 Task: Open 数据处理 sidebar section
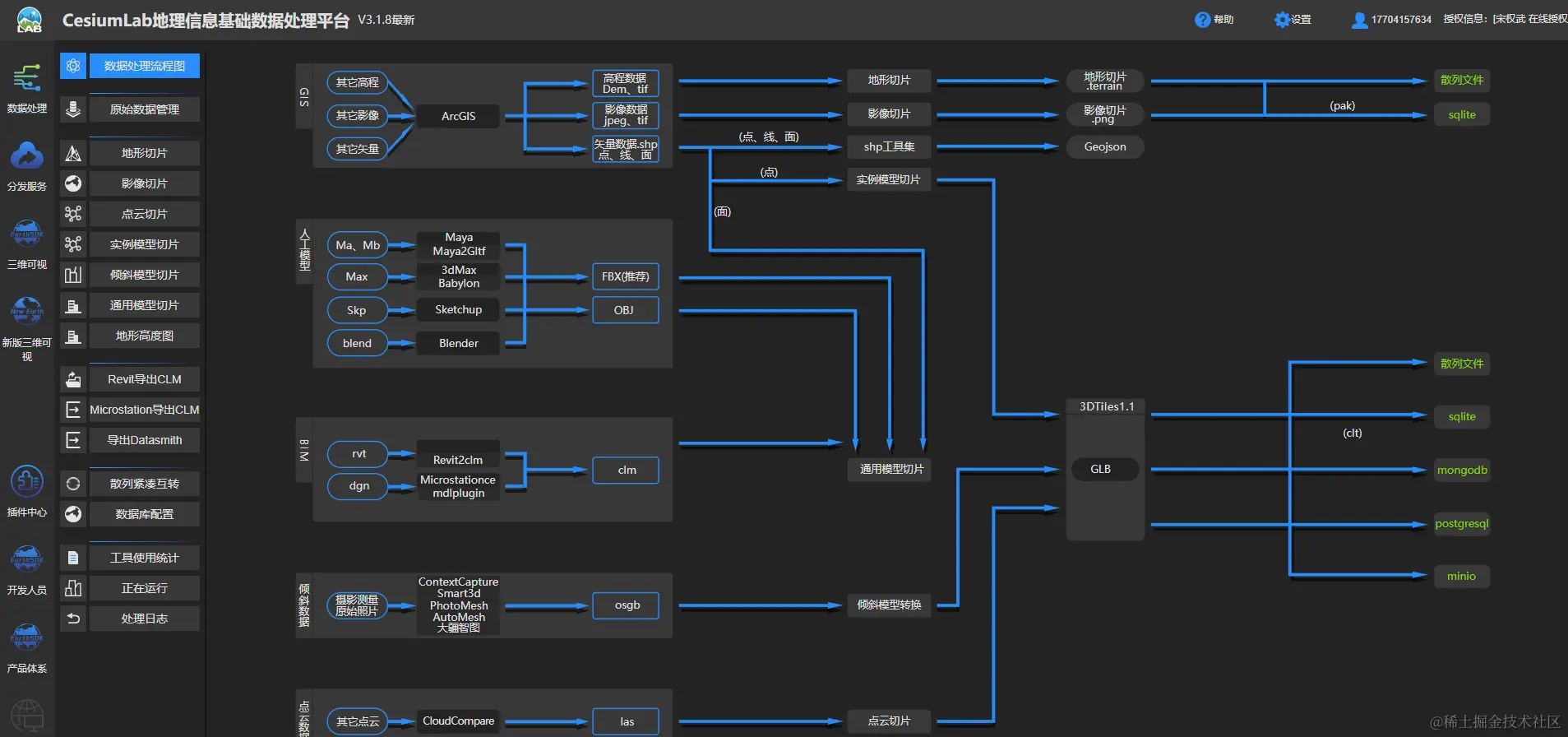[x=27, y=89]
